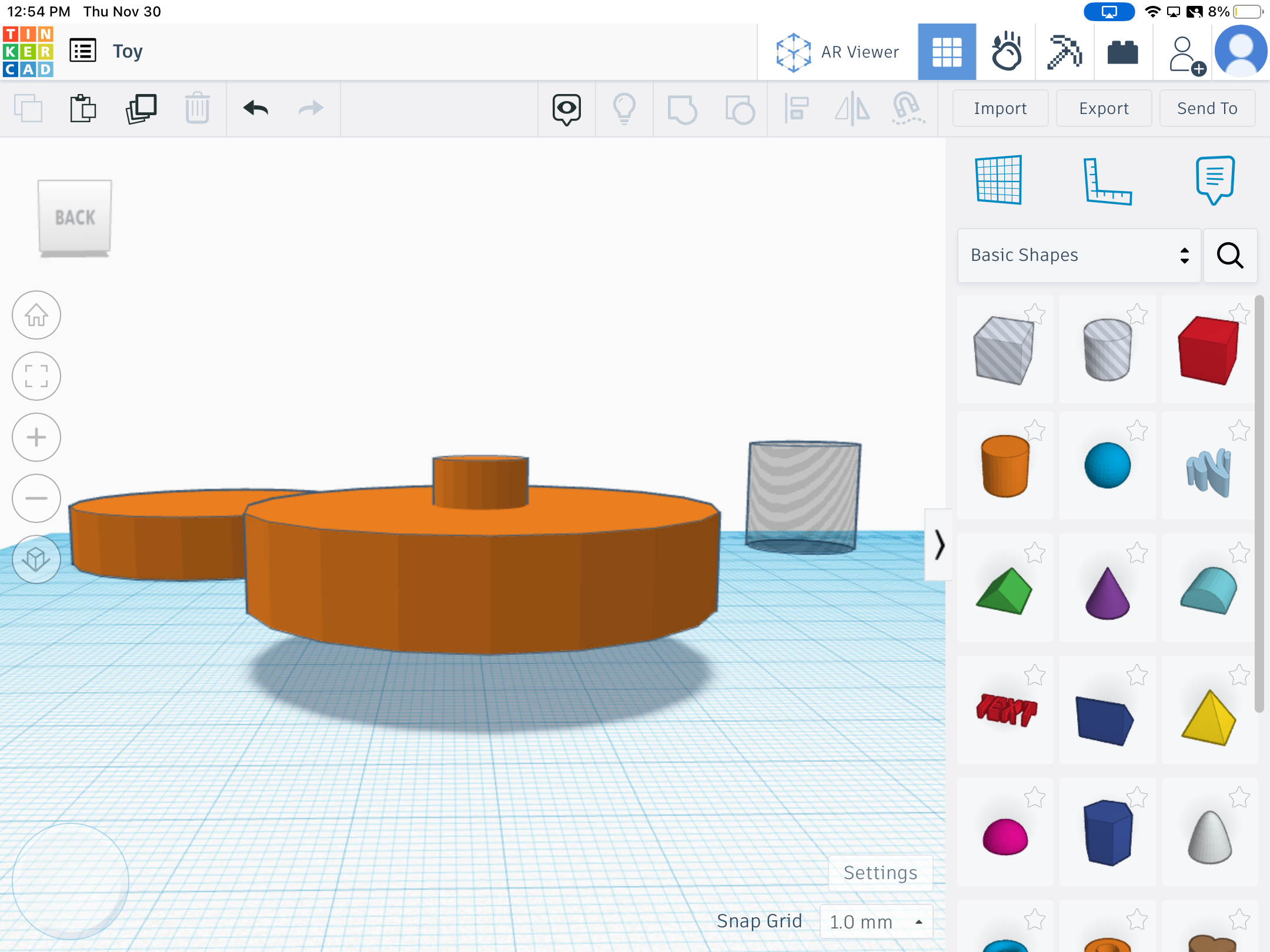Switch to the Blocks pickaxe view
The height and width of the screenshot is (952, 1270).
[x=1065, y=52]
